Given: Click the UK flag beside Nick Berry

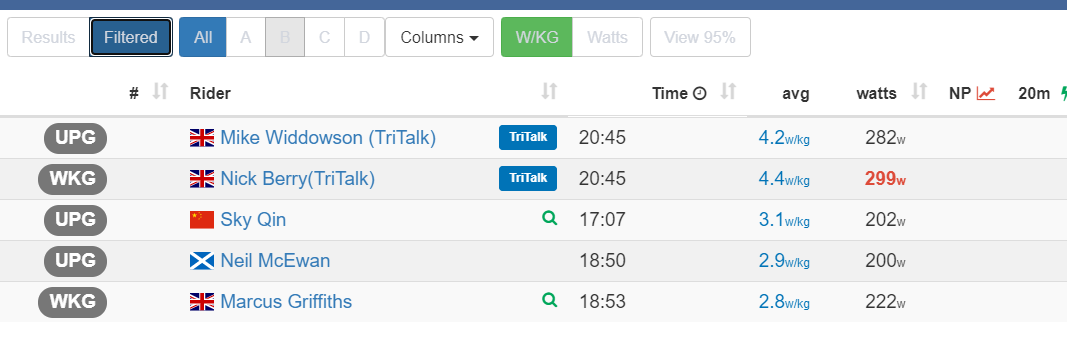Looking at the screenshot, I should click(x=202, y=179).
